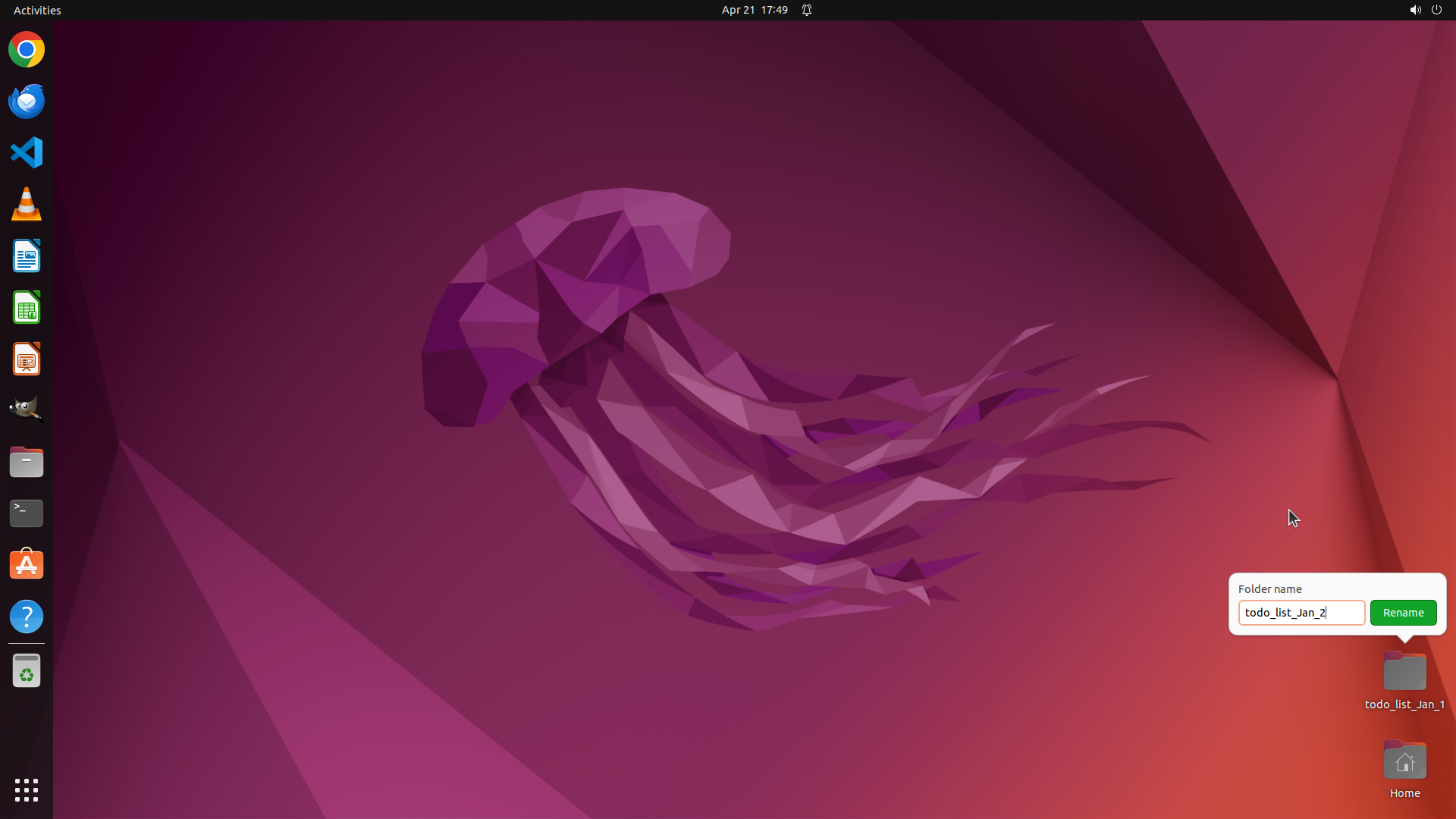Open the Trash in dock
1456x819 pixels.
(27, 671)
